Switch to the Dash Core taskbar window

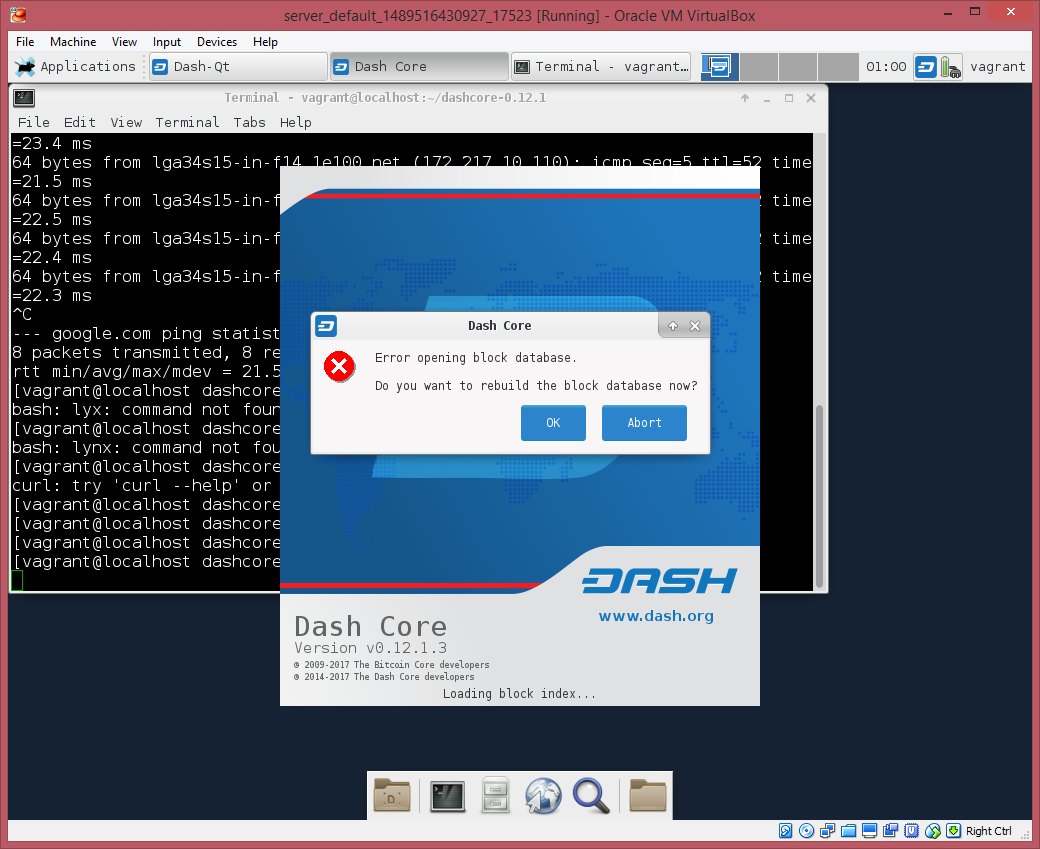point(419,66)
